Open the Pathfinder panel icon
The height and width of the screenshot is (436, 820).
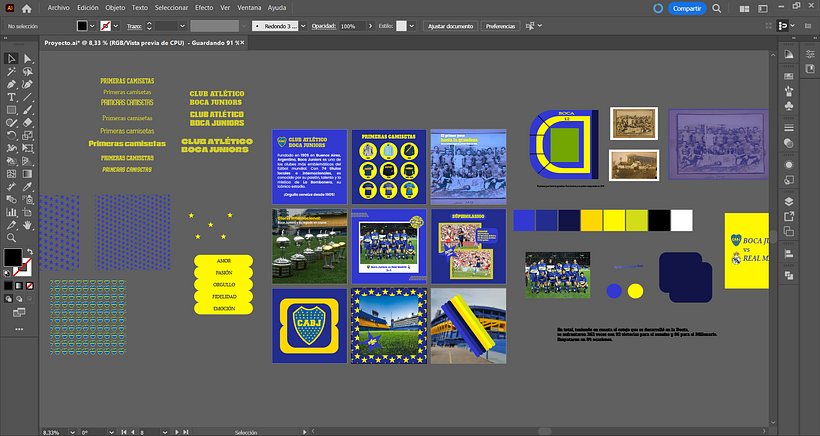point(789,276)
